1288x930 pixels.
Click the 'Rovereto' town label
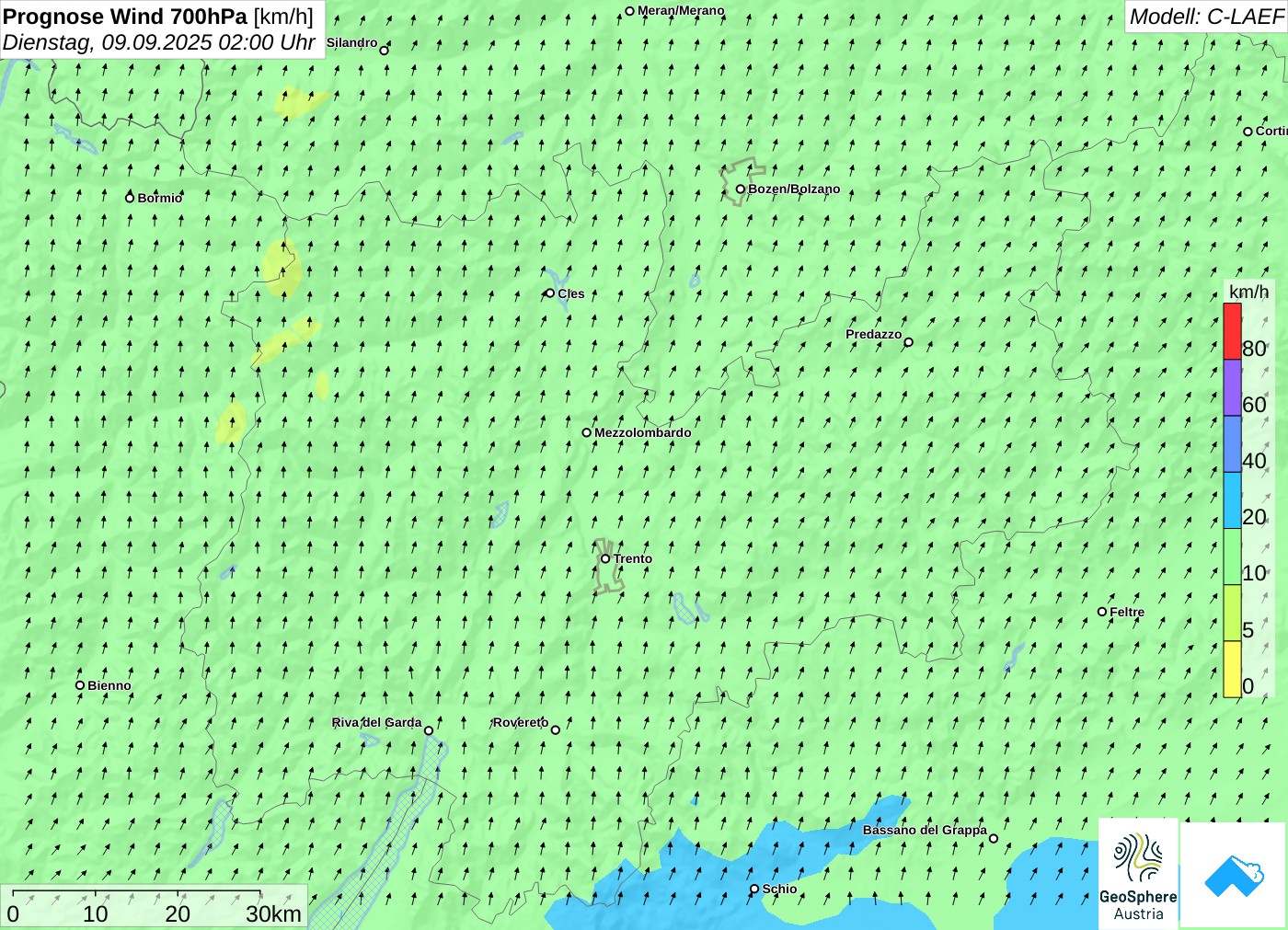(521, 722)
